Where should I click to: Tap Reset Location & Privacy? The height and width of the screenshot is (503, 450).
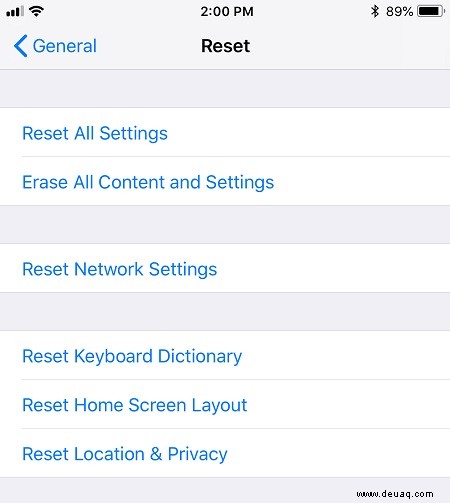pyautogui.click(x=225, y=453)
